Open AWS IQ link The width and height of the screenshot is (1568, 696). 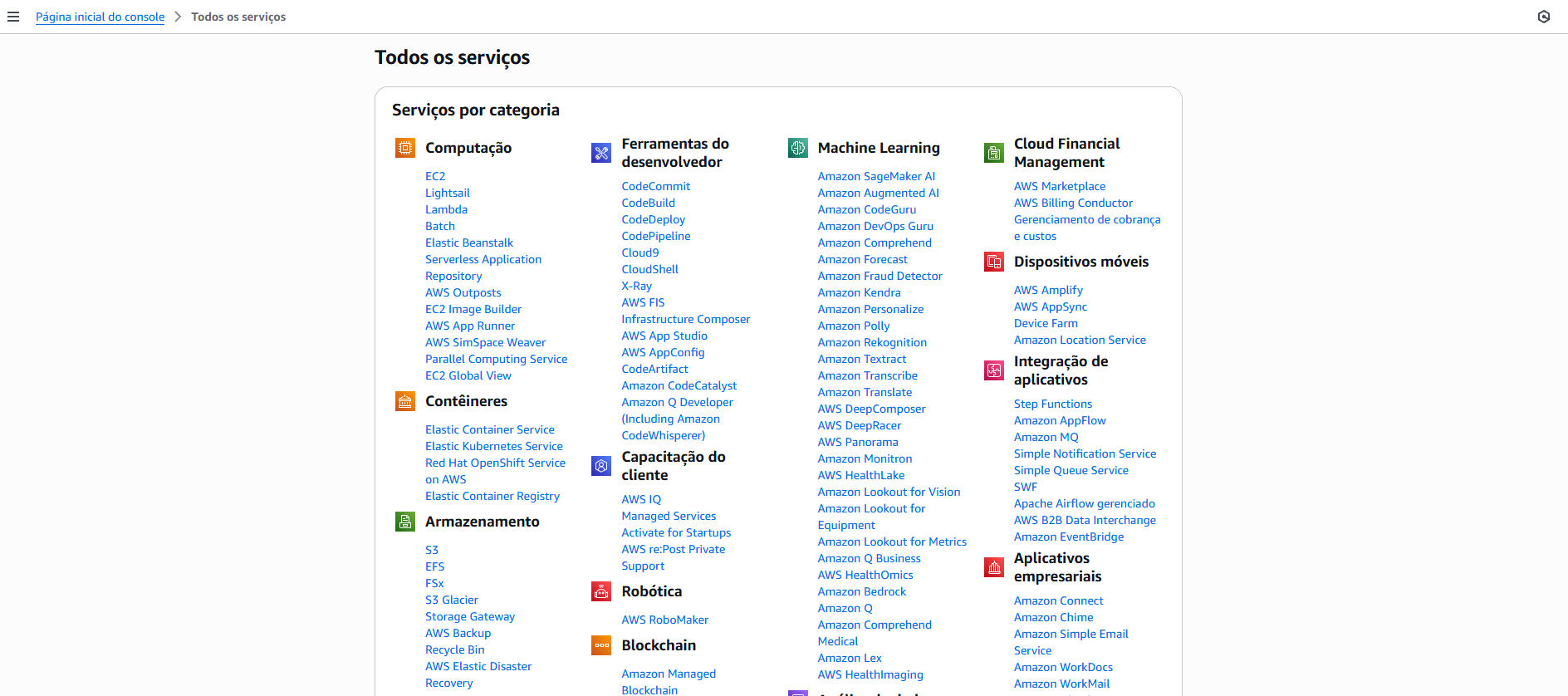tap(641, 499)
